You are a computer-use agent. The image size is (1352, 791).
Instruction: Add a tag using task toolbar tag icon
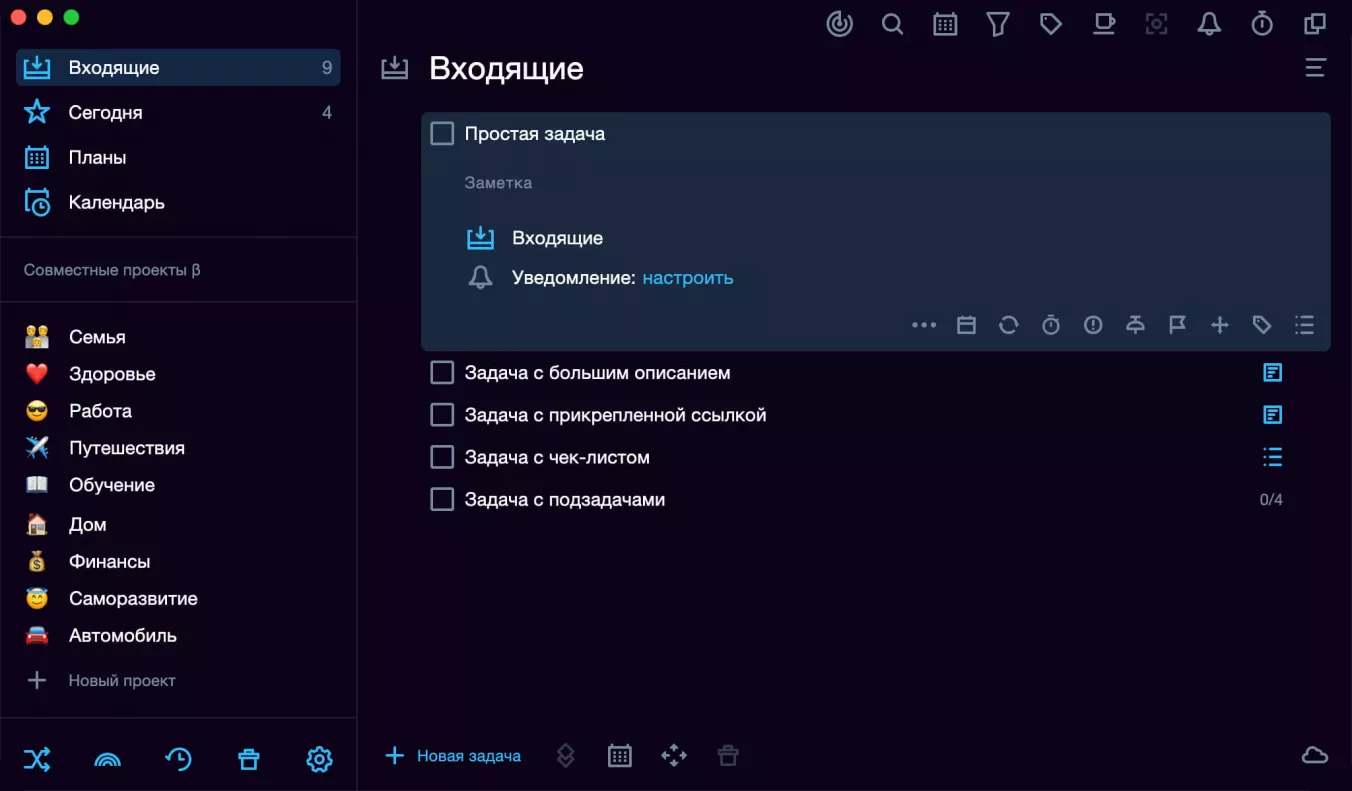click(1262, 325)
